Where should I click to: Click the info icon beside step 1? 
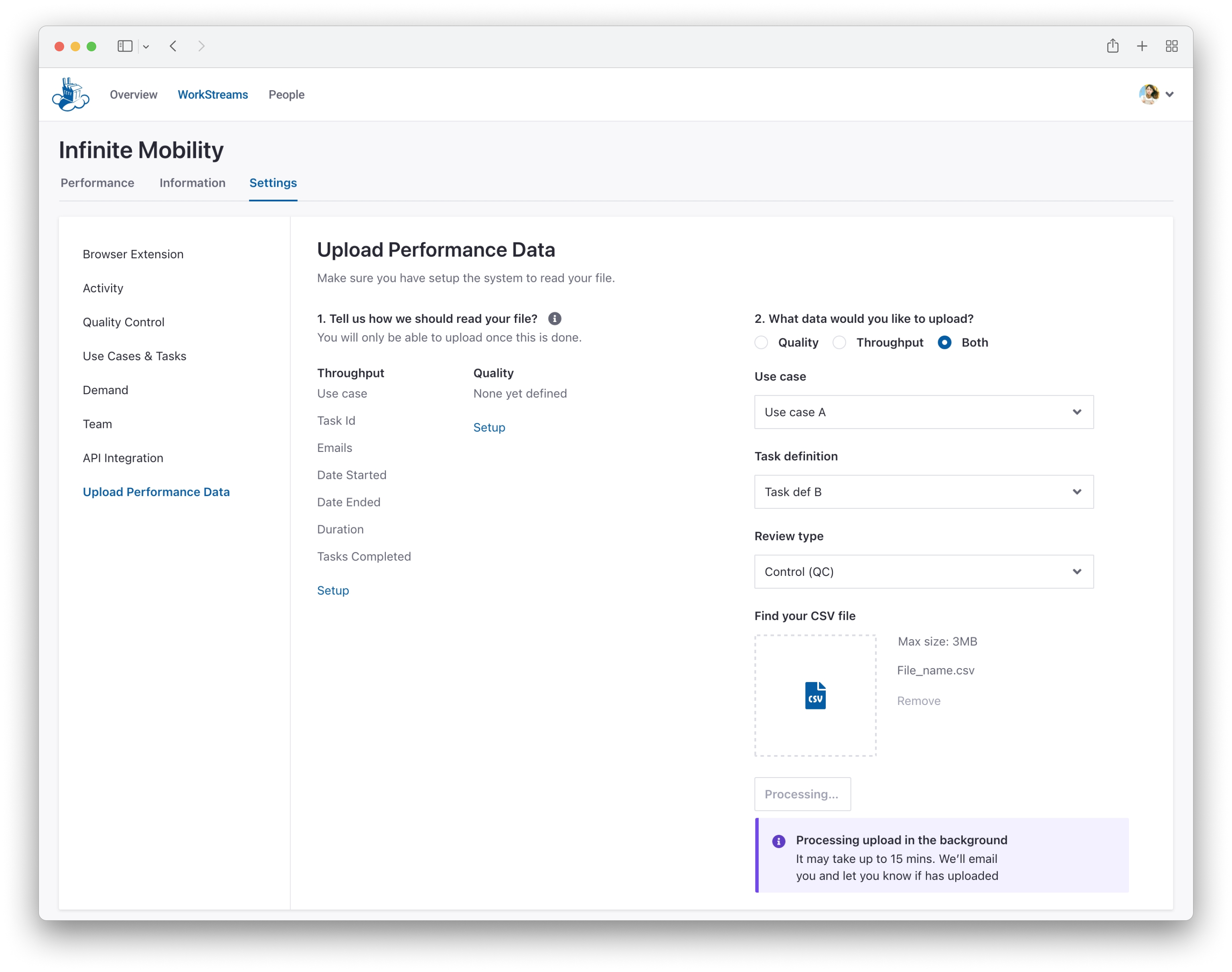click(x=554, y=319)
